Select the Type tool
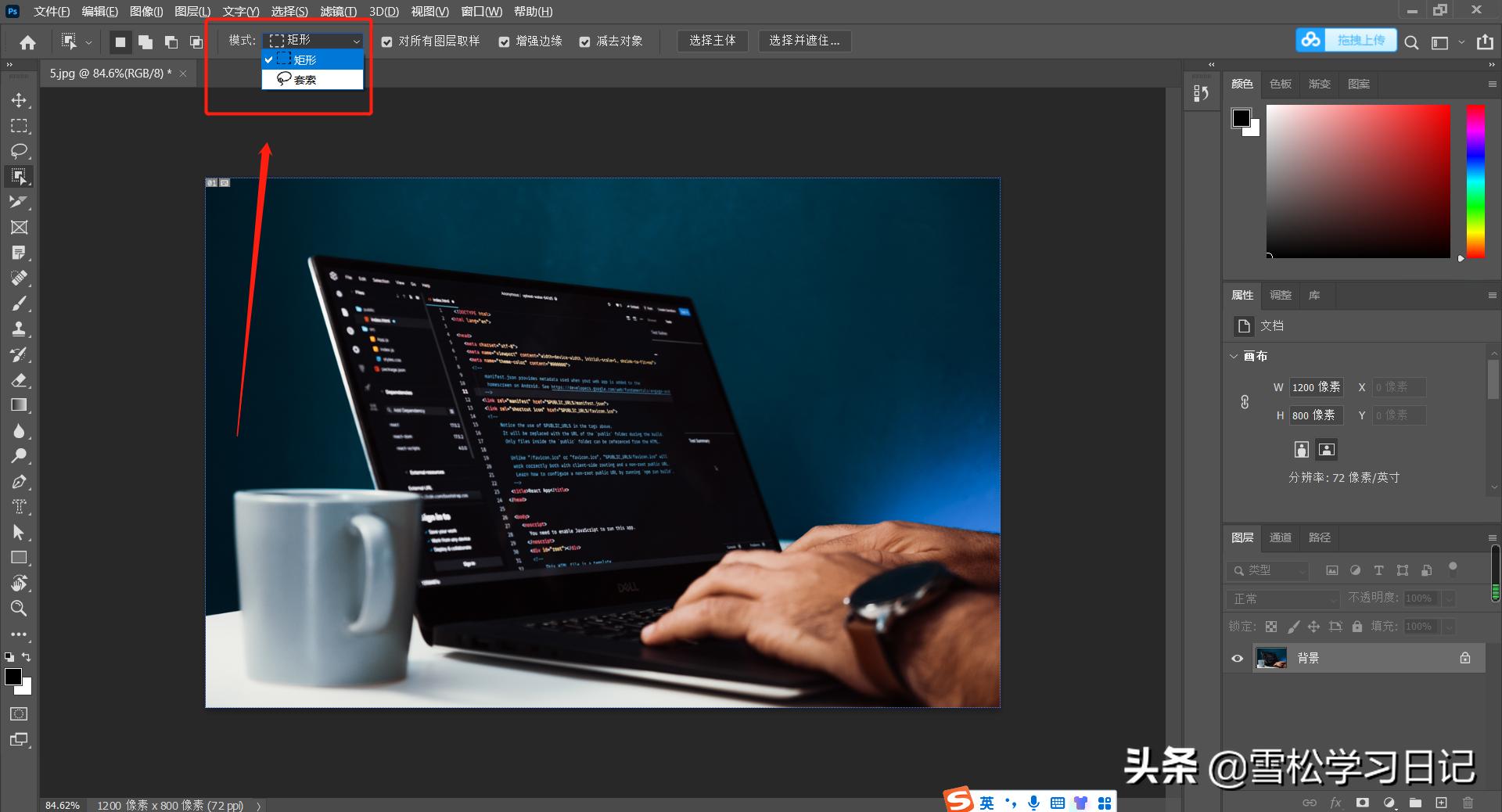Screen dimensions: 1502x812 [19, 507]
